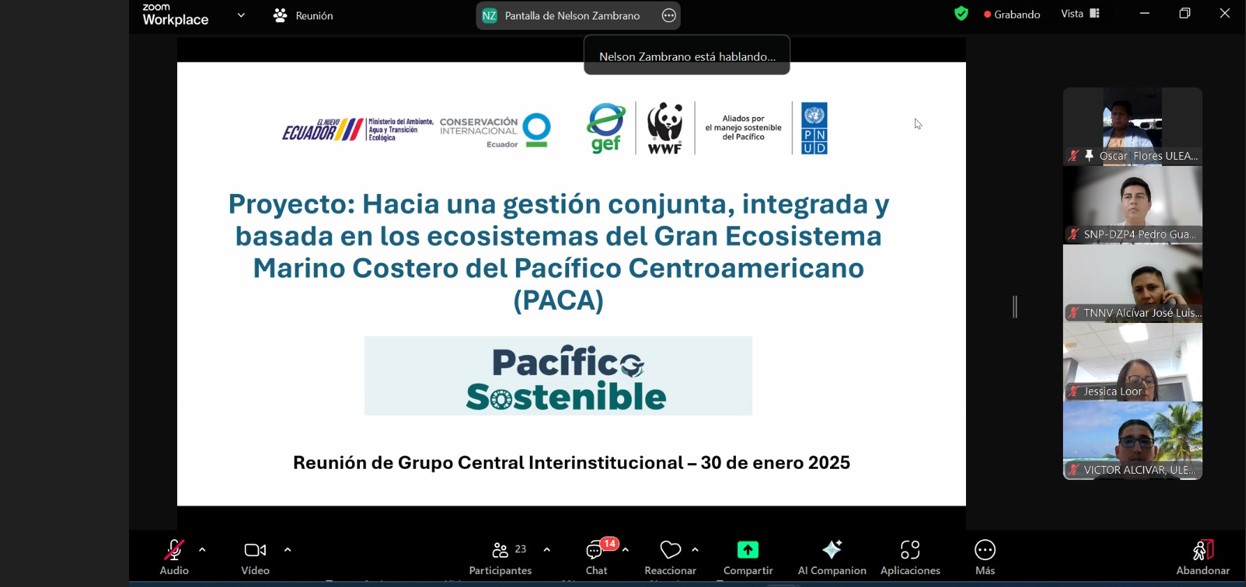Viewport: 1246px width, 587px height.
Task: Toggle the Video camera button
Action: (255, 556)
